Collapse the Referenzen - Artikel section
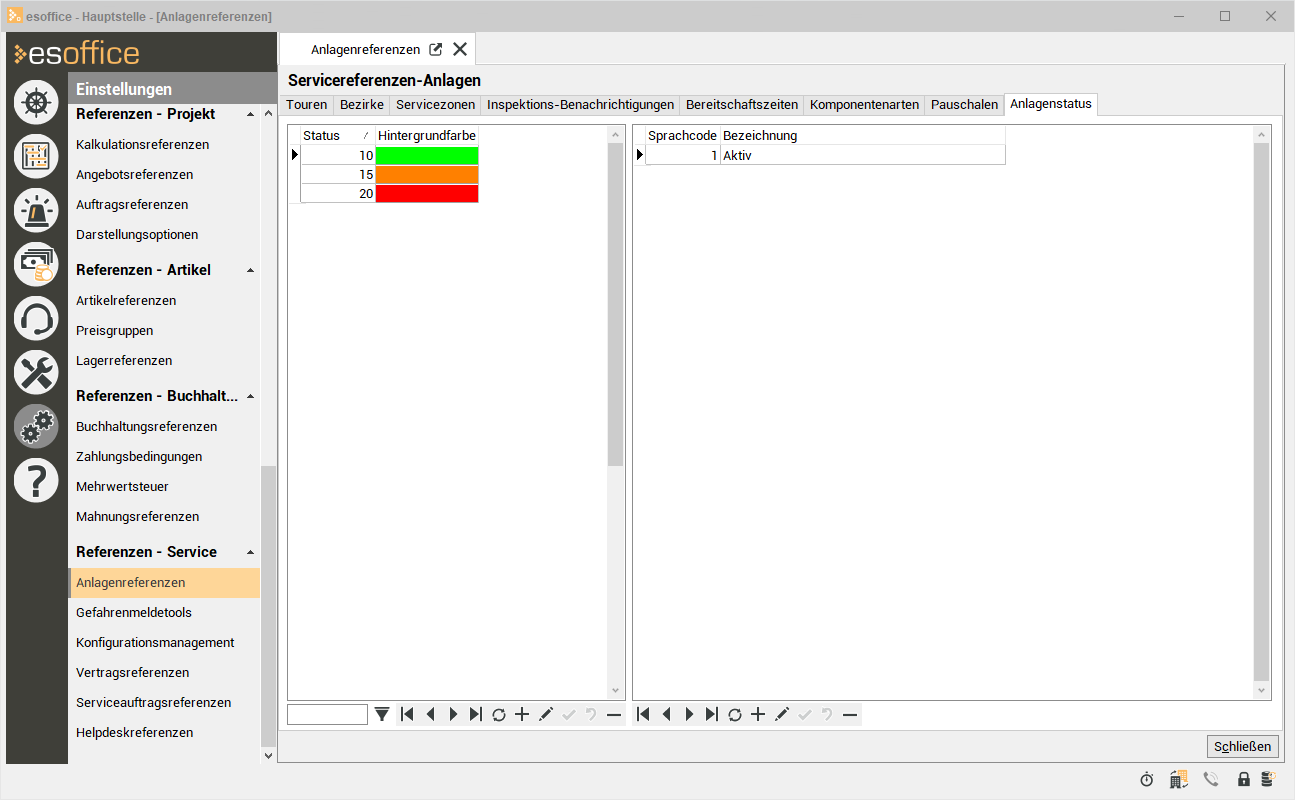Image resolution: width=1295 pixels, height=800 pixels. point(250,270)
